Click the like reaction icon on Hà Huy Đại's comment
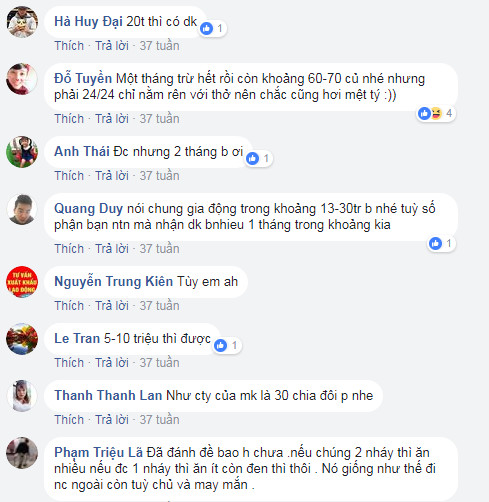 click(x=206, y=28)
